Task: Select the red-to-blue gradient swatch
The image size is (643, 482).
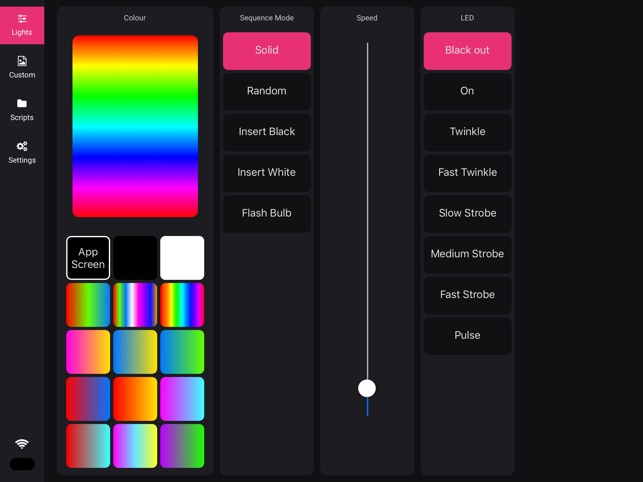Action: [x=88, y=399]
